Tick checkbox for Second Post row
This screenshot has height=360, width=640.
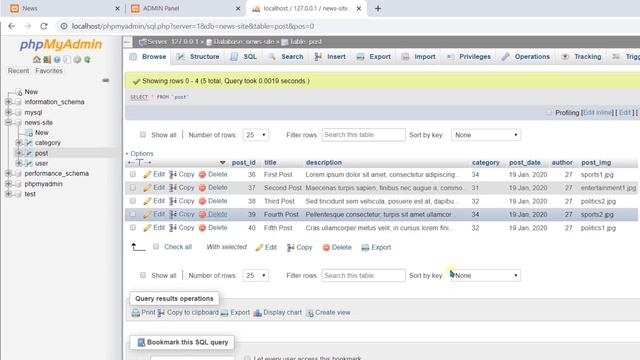[x=133, y=188]
